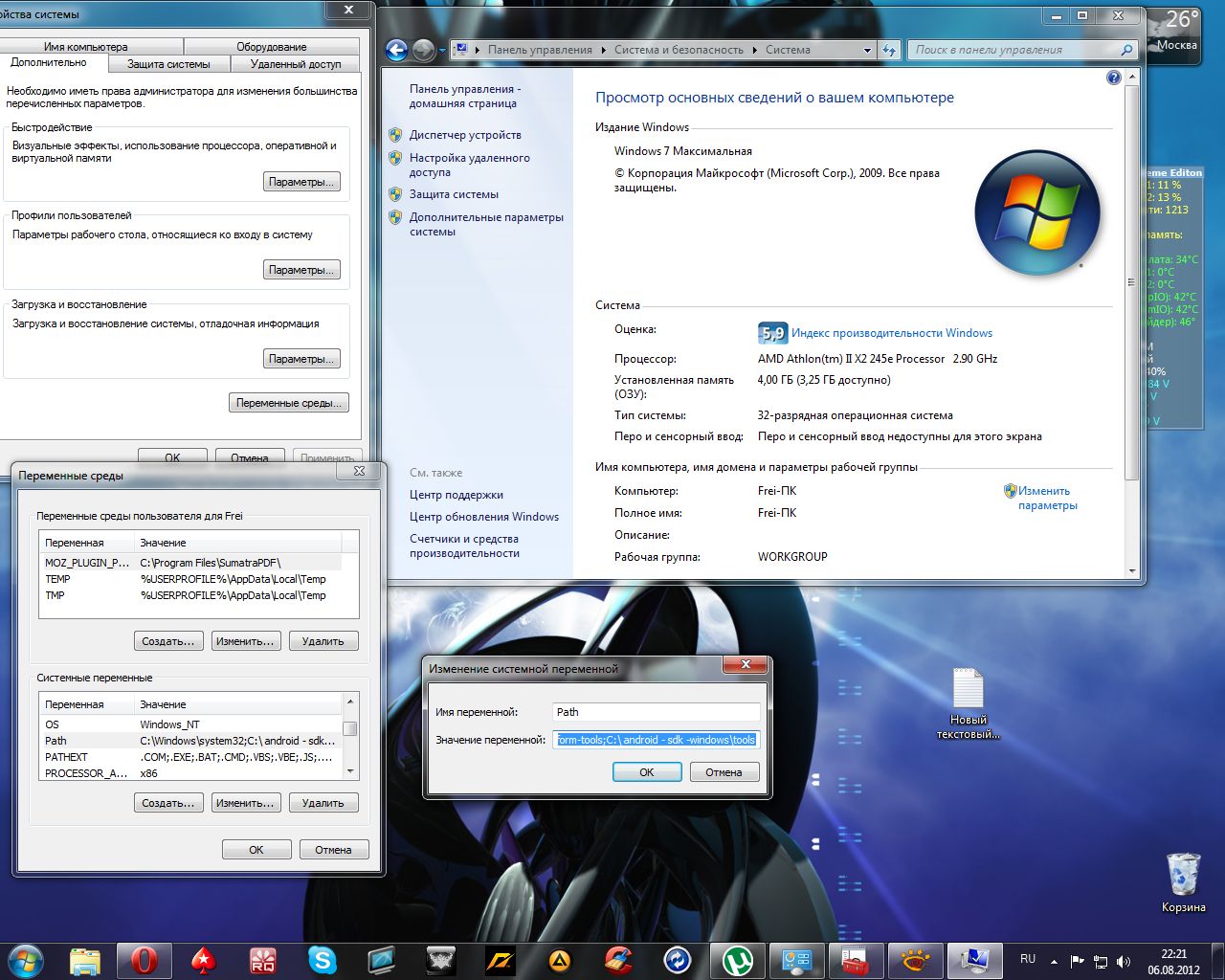Image resolution: width=1225 pixels, height=980 pixels.
Task: Click the Back arrow in Control Panel
Action: [x=396, y=50]
